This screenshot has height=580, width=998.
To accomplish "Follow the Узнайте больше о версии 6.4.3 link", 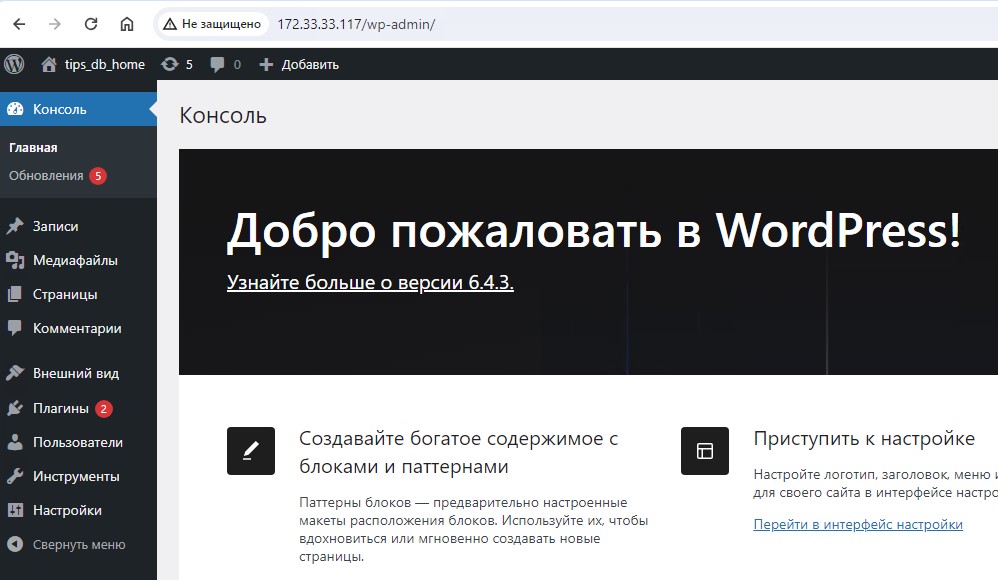I will click(x=370, y=282).
